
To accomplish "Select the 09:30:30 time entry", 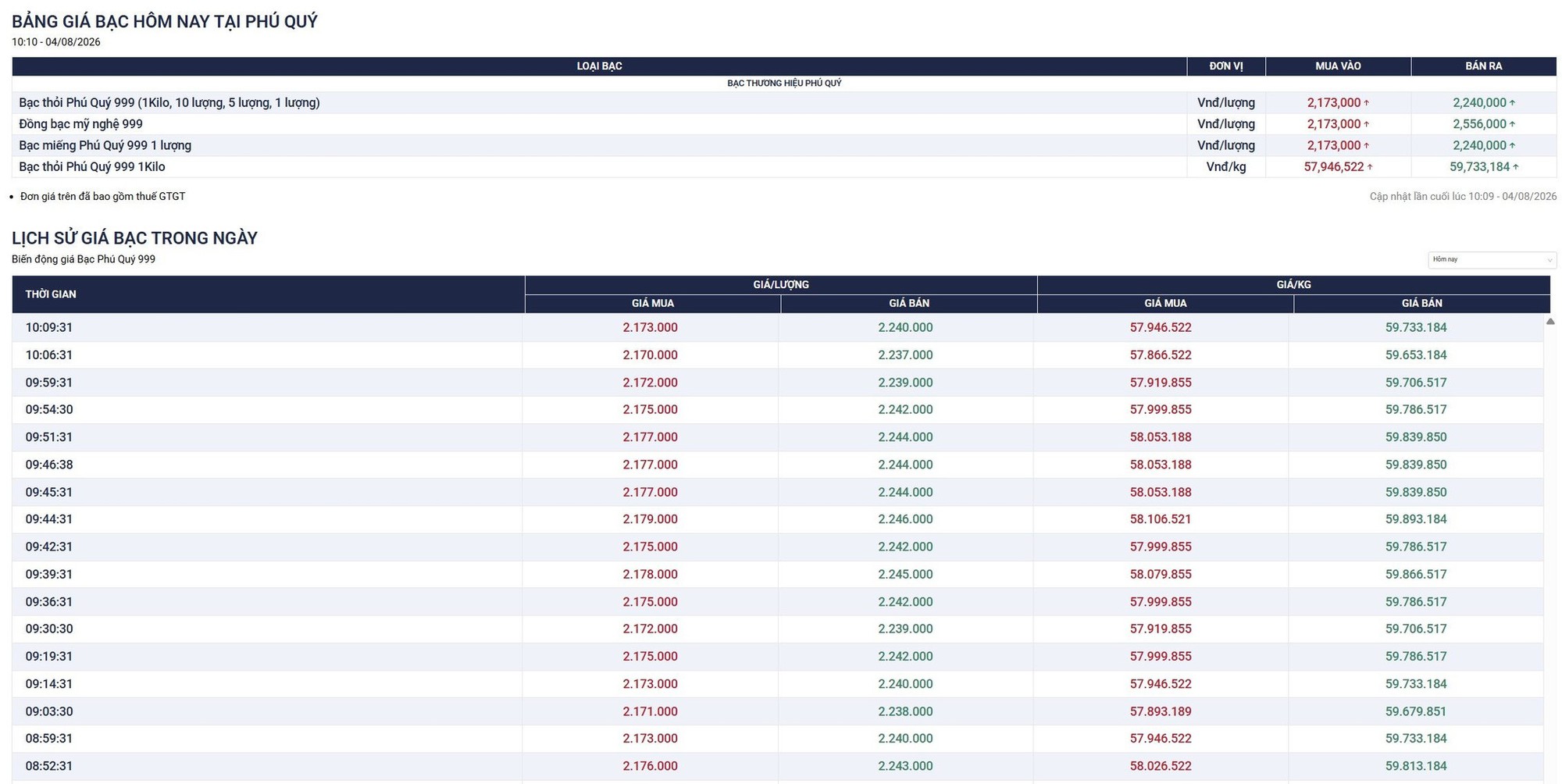I will pyautogui.click(x=49, y=629).
